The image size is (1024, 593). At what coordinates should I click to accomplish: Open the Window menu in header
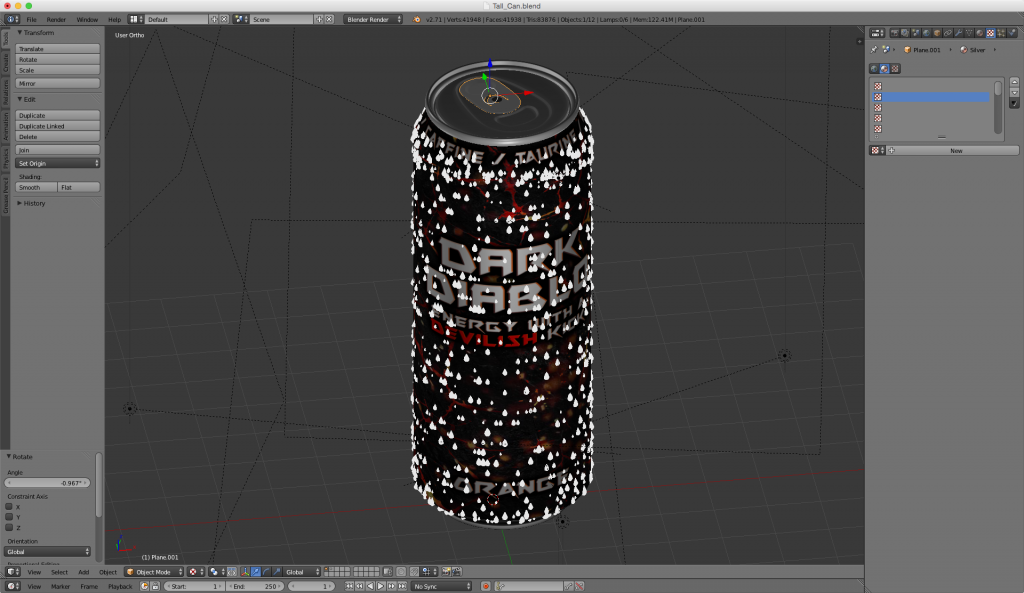pyautogui.click(x=87, y=19)
